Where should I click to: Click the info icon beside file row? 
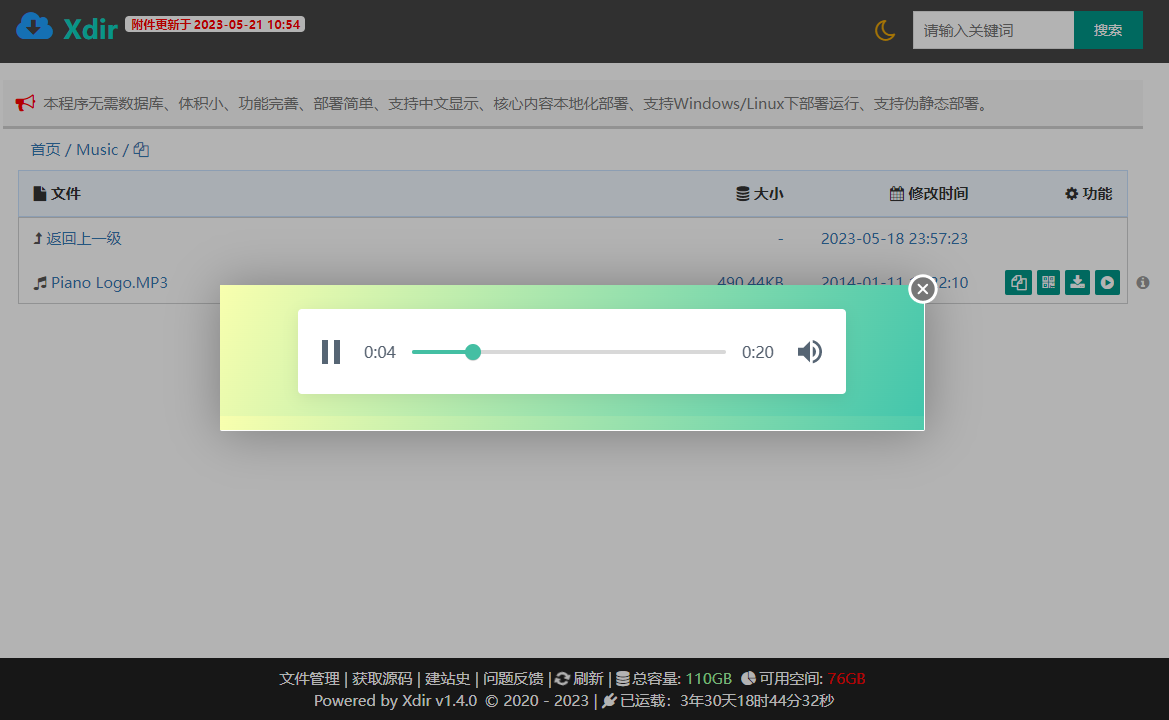(x=1143, y=282)
